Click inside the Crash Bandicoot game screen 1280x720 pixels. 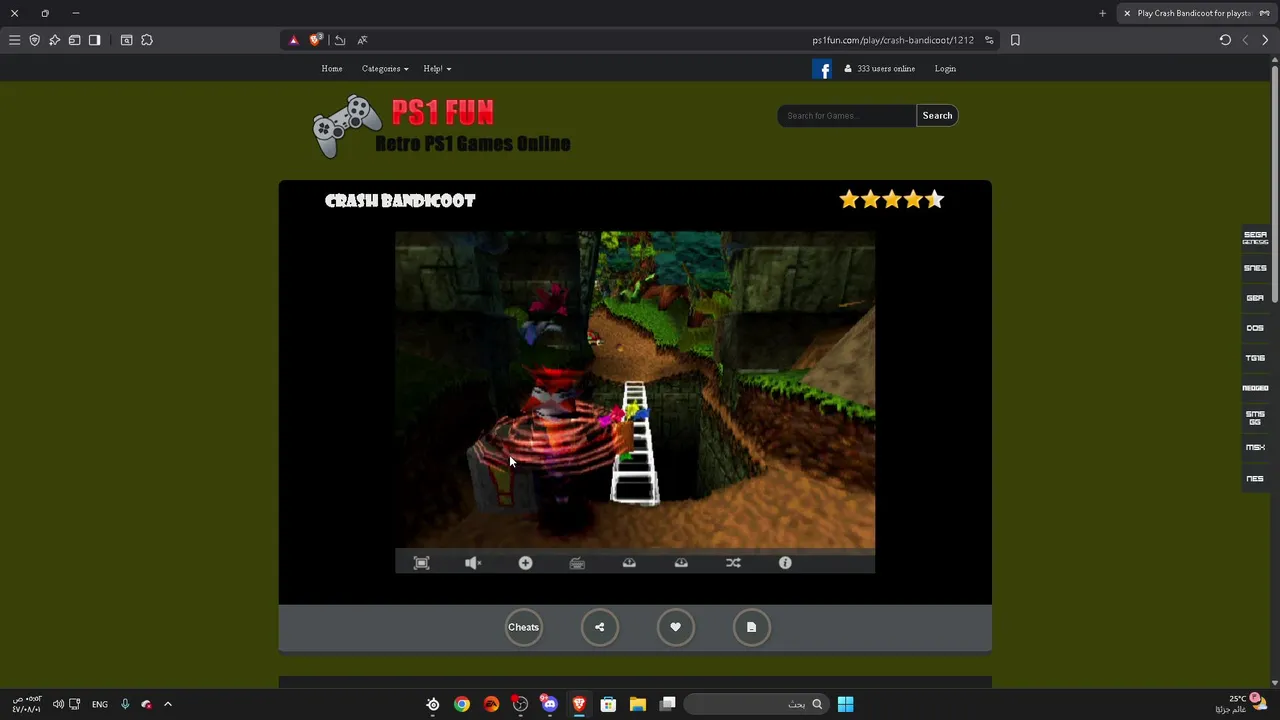click(635, 390)
